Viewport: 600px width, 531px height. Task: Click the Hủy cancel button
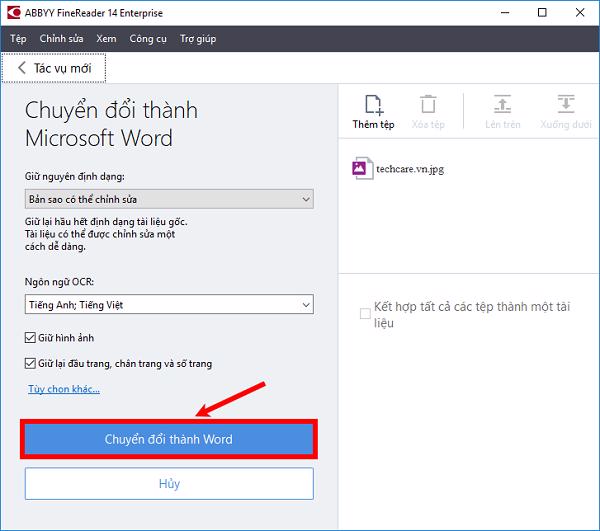coord(169,484)
